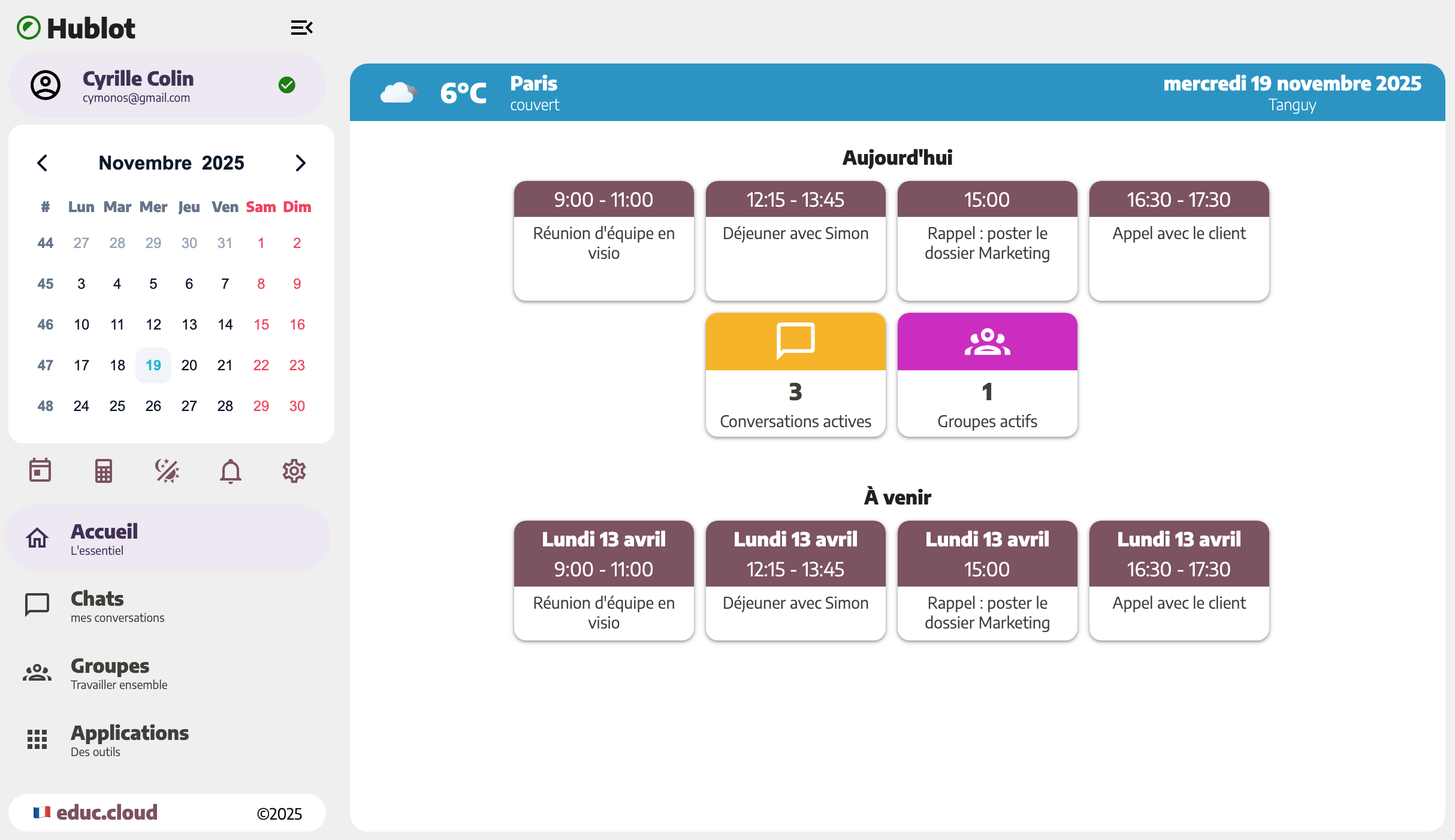Go to next month in calendar
1455x840 pixels.
pos(300,163)
